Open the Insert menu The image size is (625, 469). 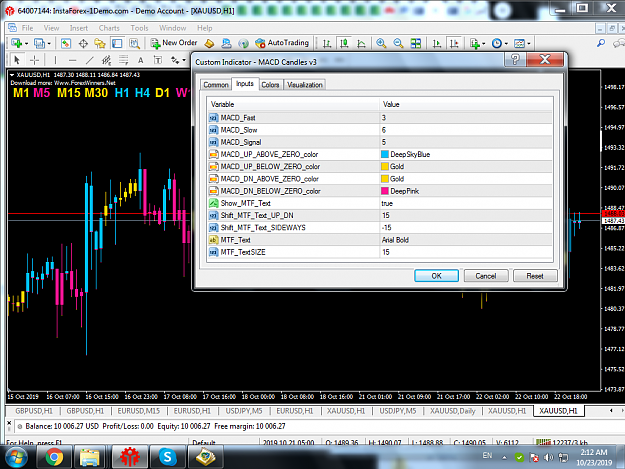(x=79, y=28)
